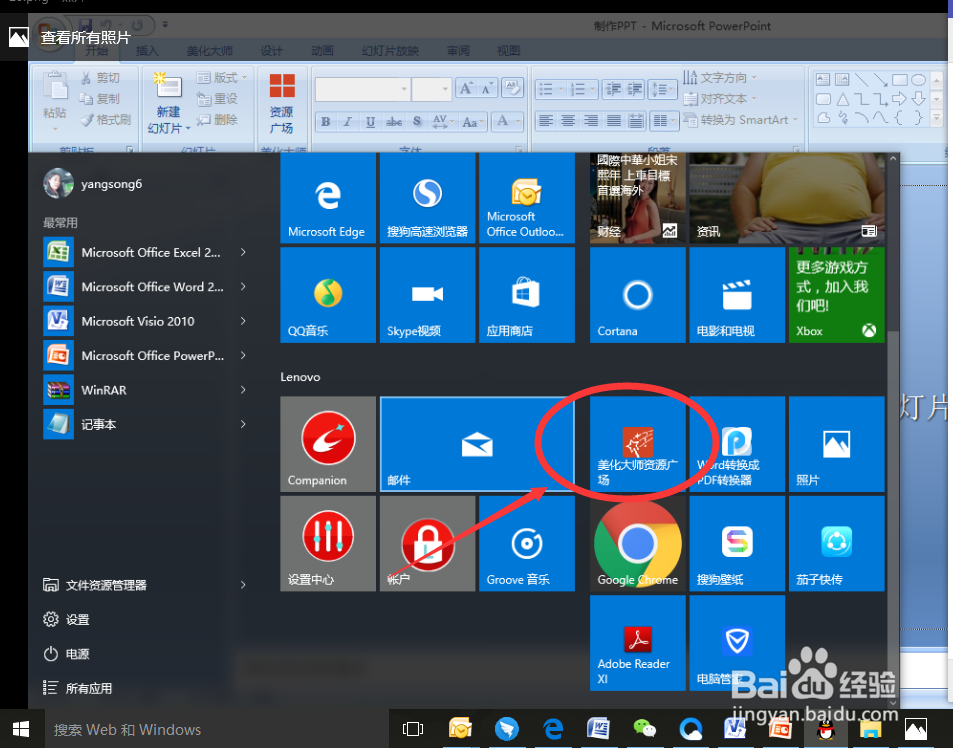Launch the Lenovo Companion tile
Screen dimensions: 953x748
pos(328,444)
